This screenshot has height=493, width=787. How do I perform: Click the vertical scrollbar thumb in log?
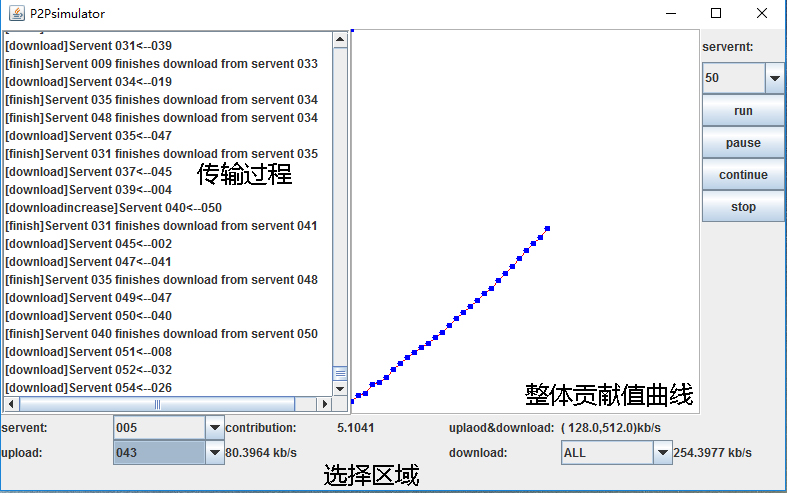[x=340, y=373]
